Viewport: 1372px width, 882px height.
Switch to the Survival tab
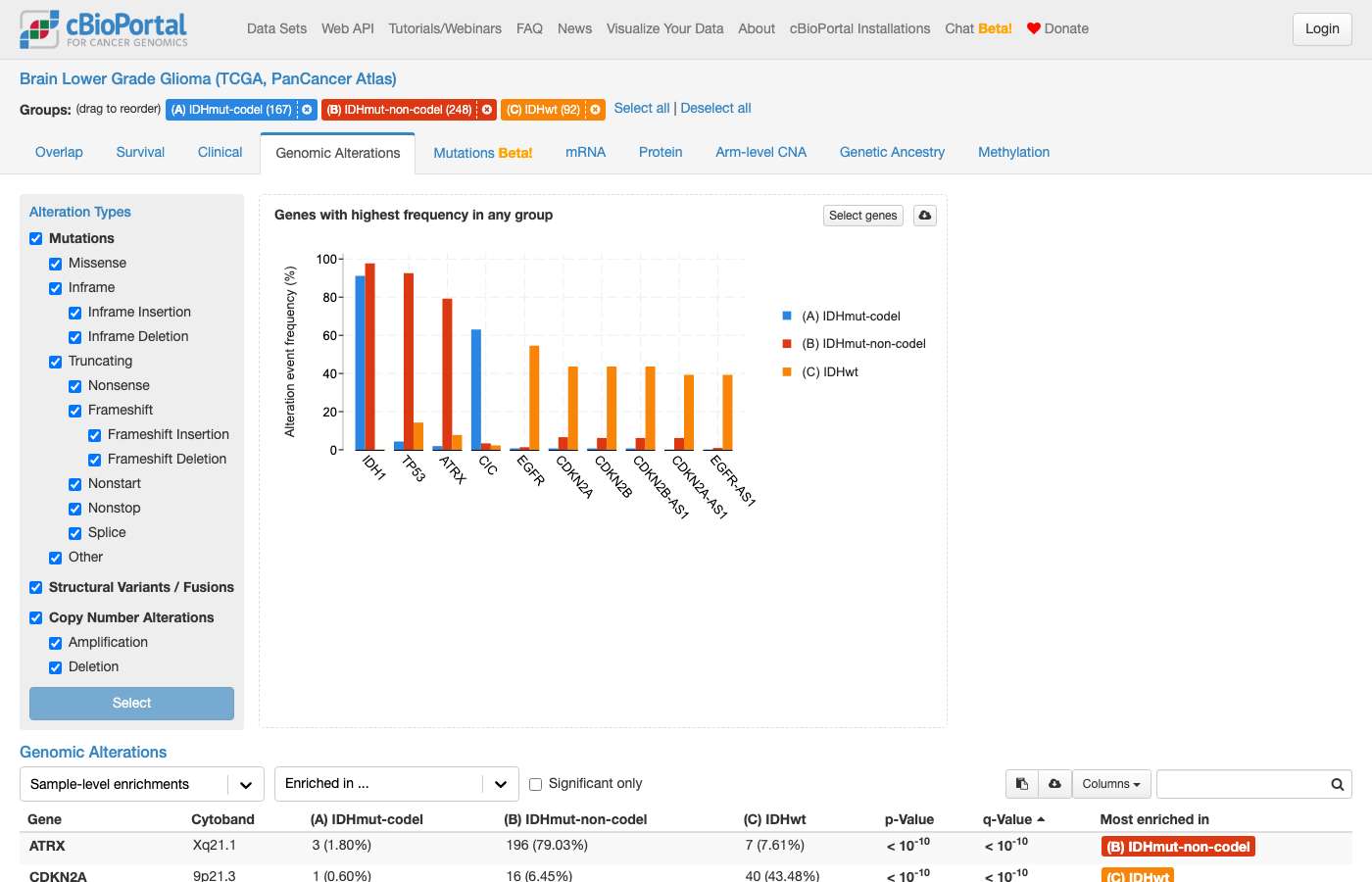(140, 152)
